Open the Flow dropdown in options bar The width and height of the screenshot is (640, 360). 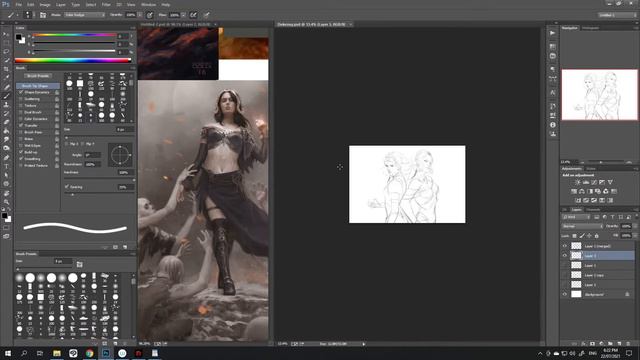pyautogui.click(x=184, y=15)
